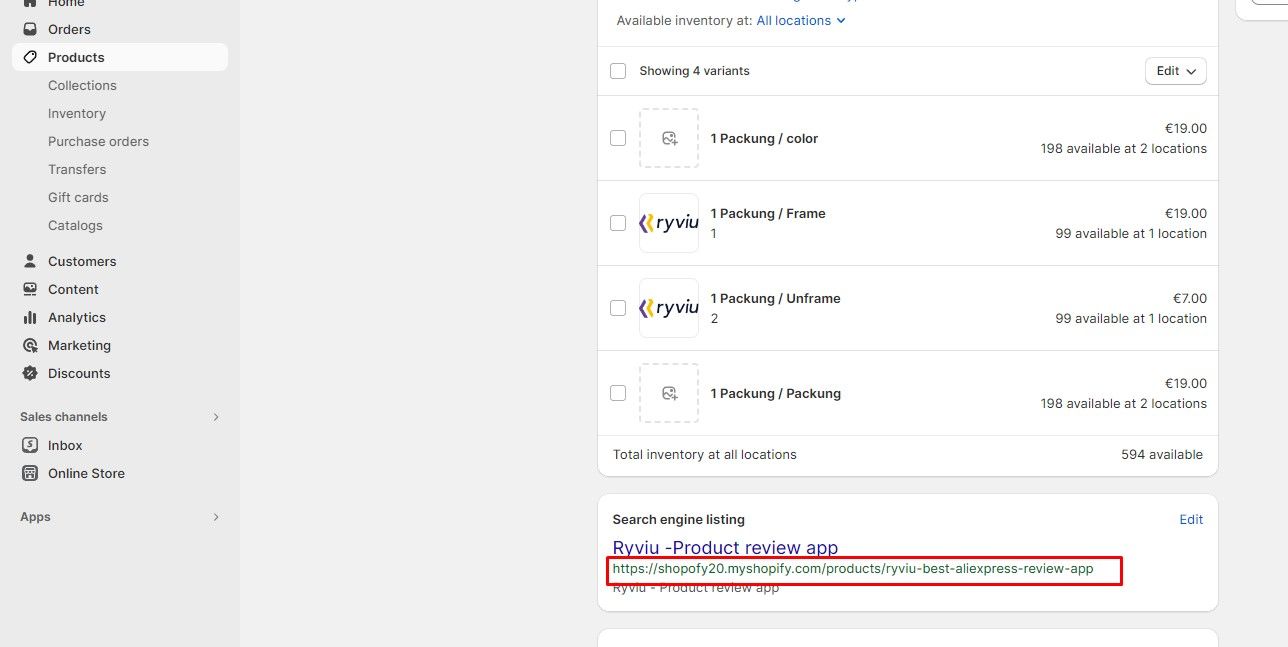
Task: Click the Online Store icon
Action: click(x=30, y=473)
